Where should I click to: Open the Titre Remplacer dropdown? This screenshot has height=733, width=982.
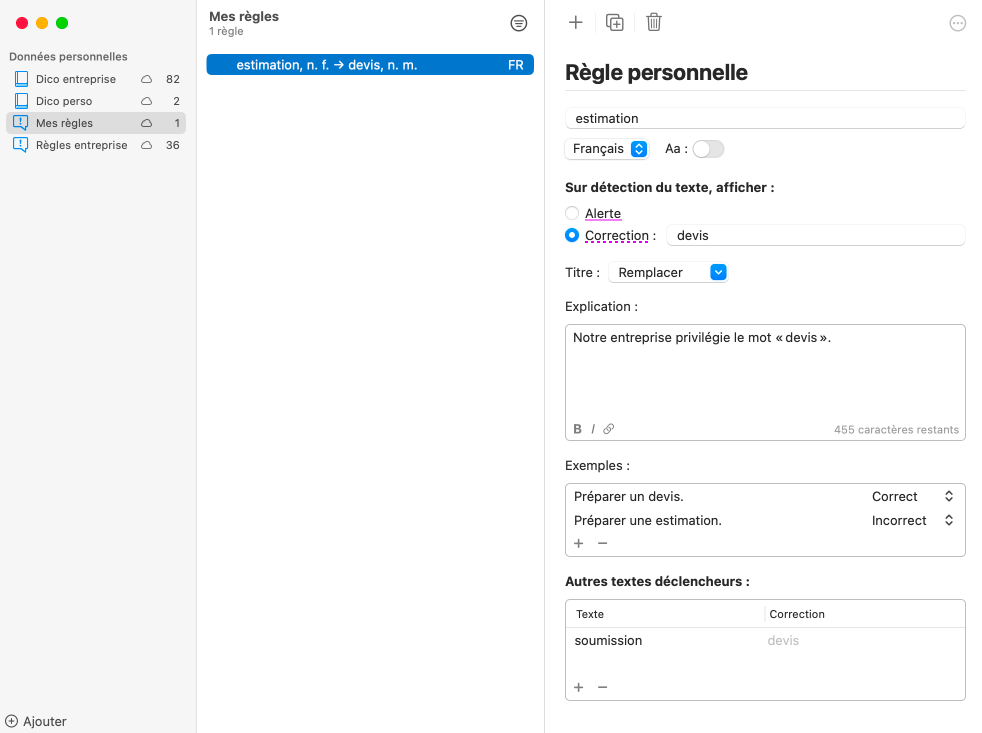click(x=667, y=272)
